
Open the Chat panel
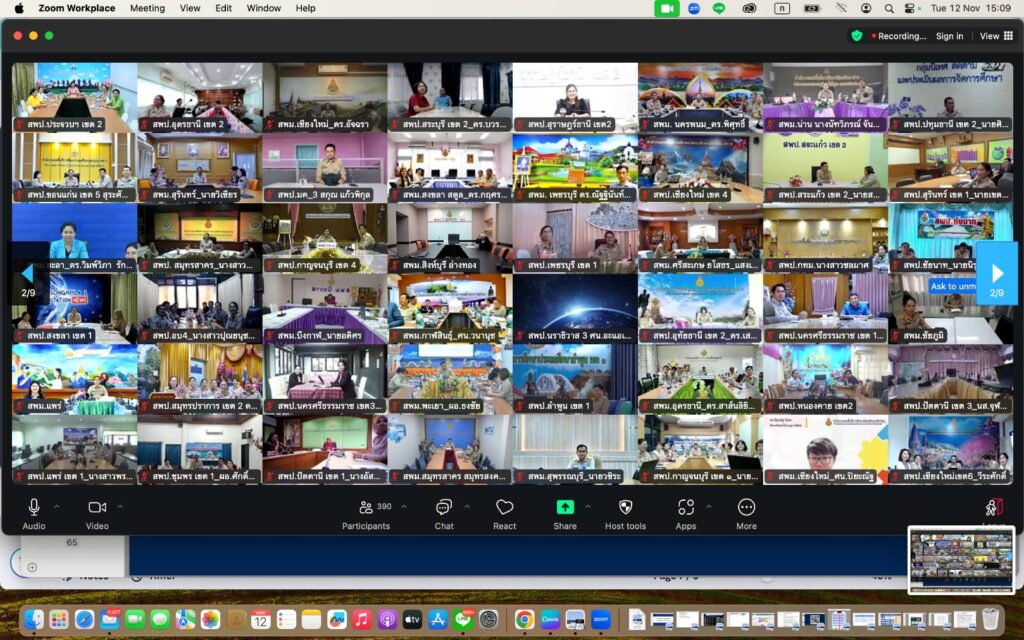[443, 514]
